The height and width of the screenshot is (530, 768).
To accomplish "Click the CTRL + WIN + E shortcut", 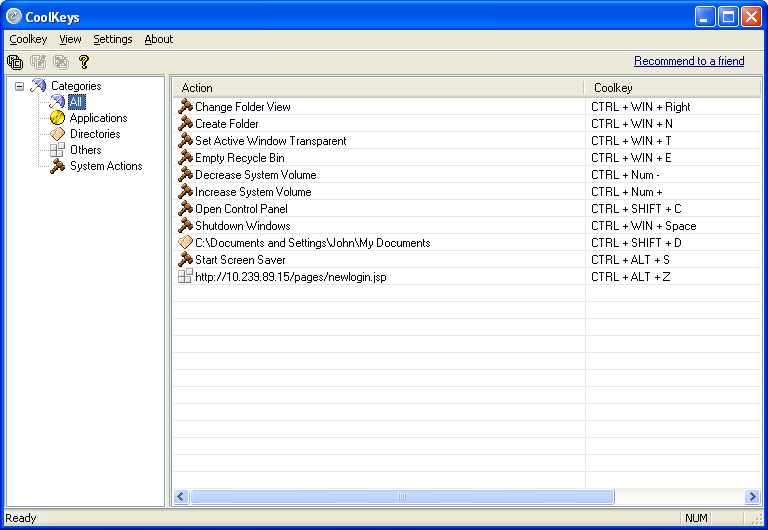I will coord(631,158).
